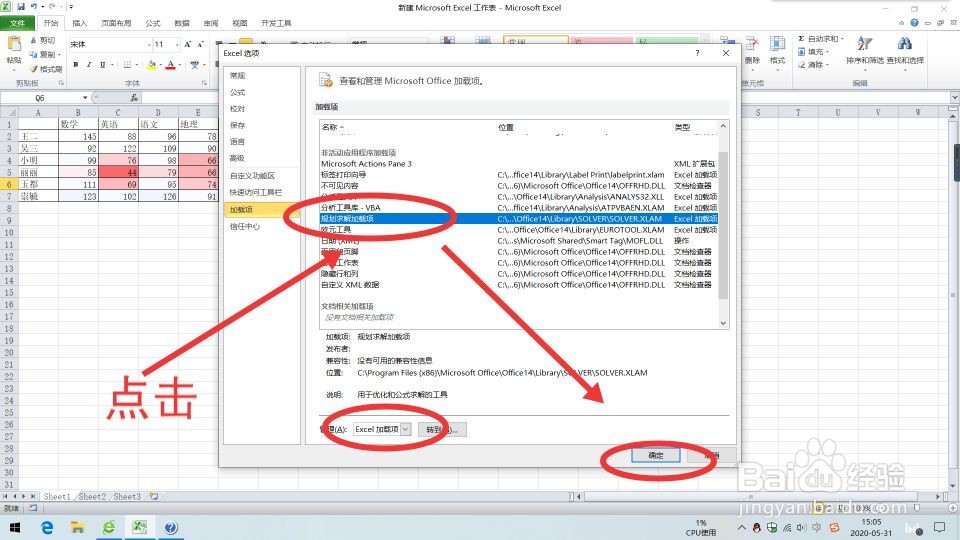Viewport: 960px width, 540px height.
Task: Click the blue Help question mark icon
Action: 914,23
